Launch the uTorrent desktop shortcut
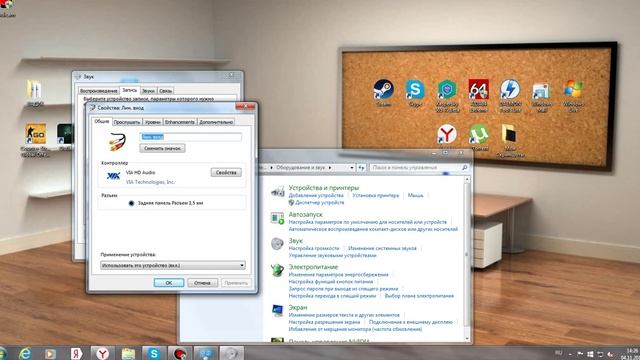This screenshot has width=640, height=360. pos(478,134)
